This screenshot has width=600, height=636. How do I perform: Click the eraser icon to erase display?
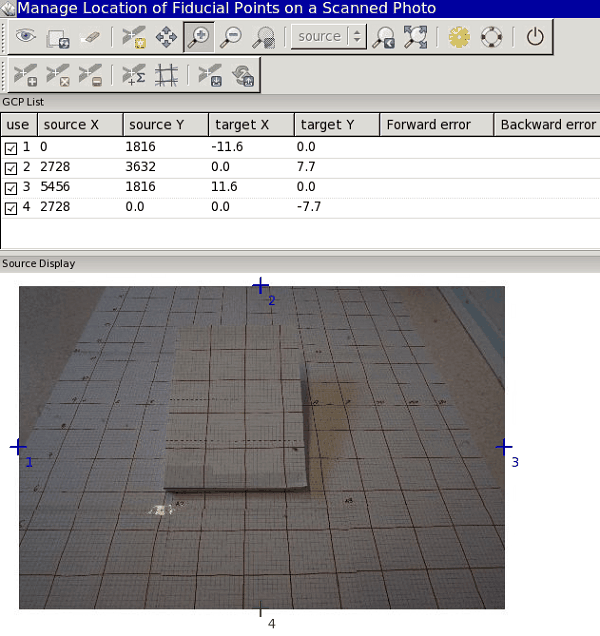[90, 37]
